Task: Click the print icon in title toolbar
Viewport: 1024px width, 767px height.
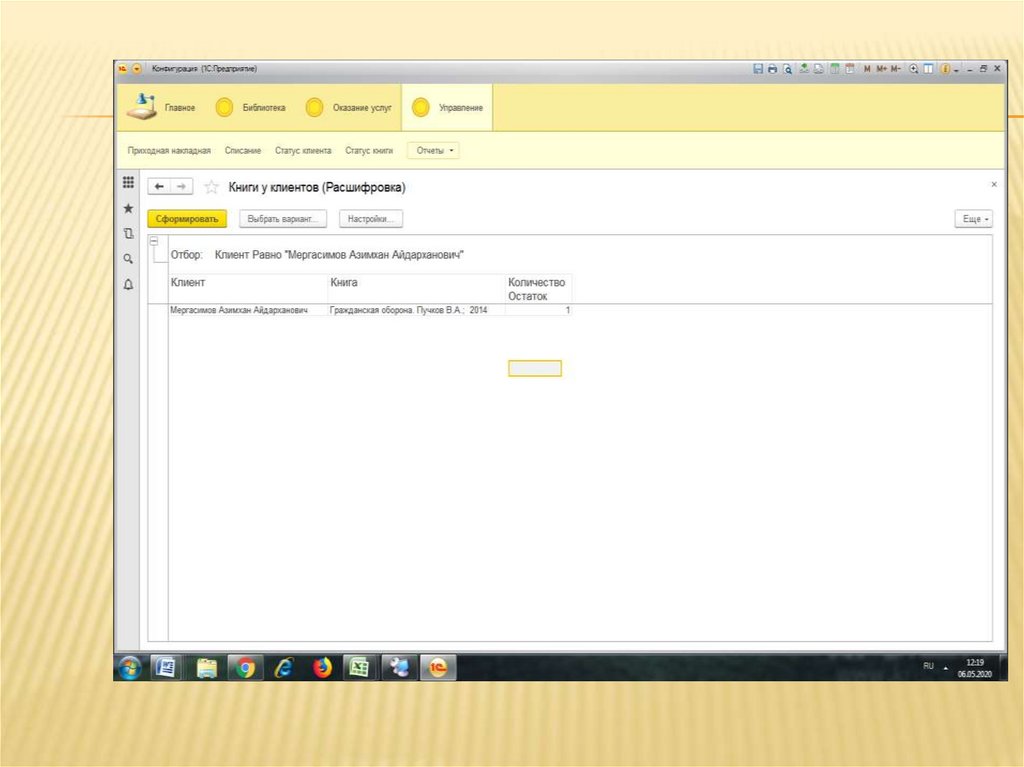Action: pos(772,69)
